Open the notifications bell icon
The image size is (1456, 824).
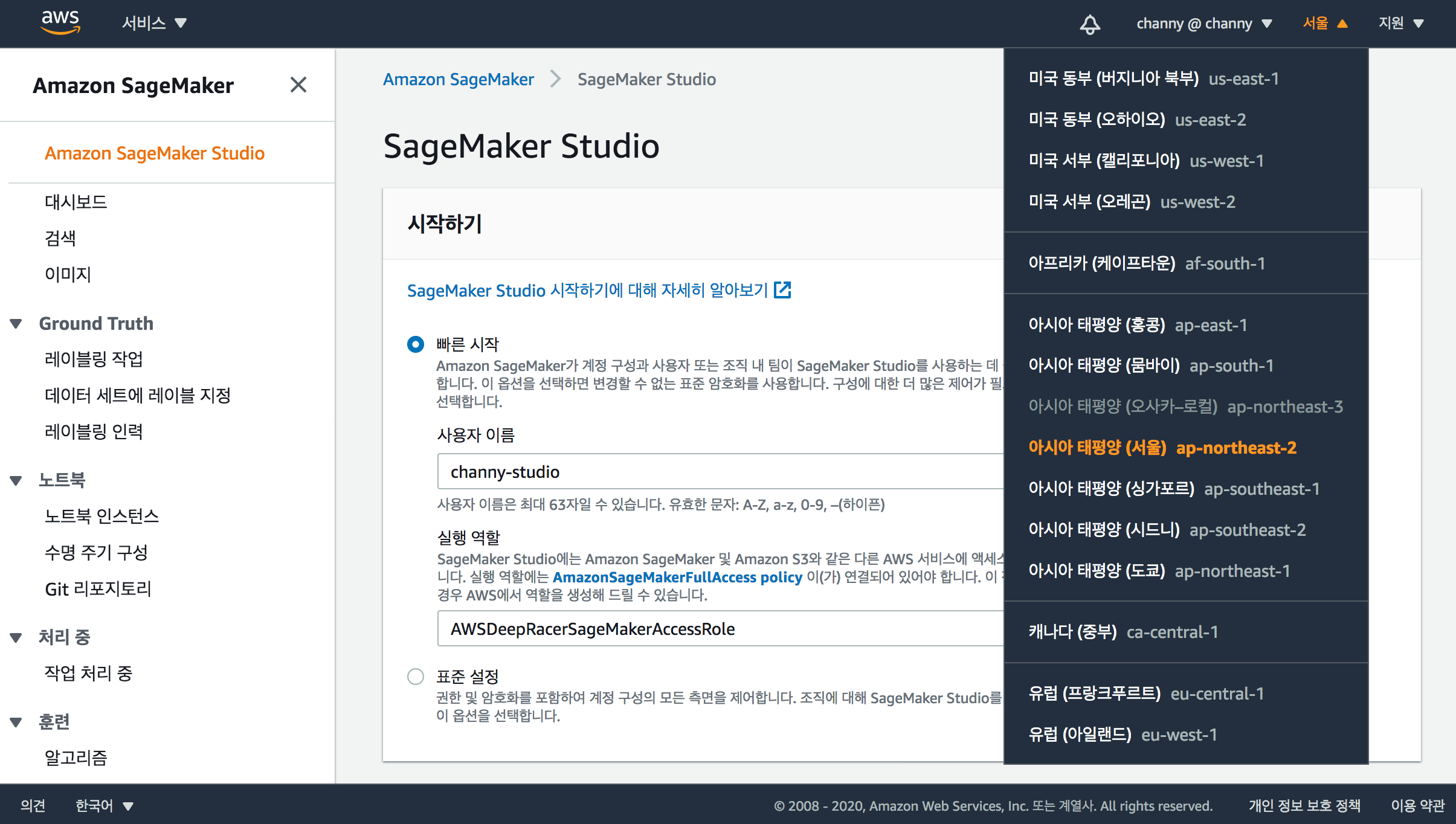tap(1090, 24)
